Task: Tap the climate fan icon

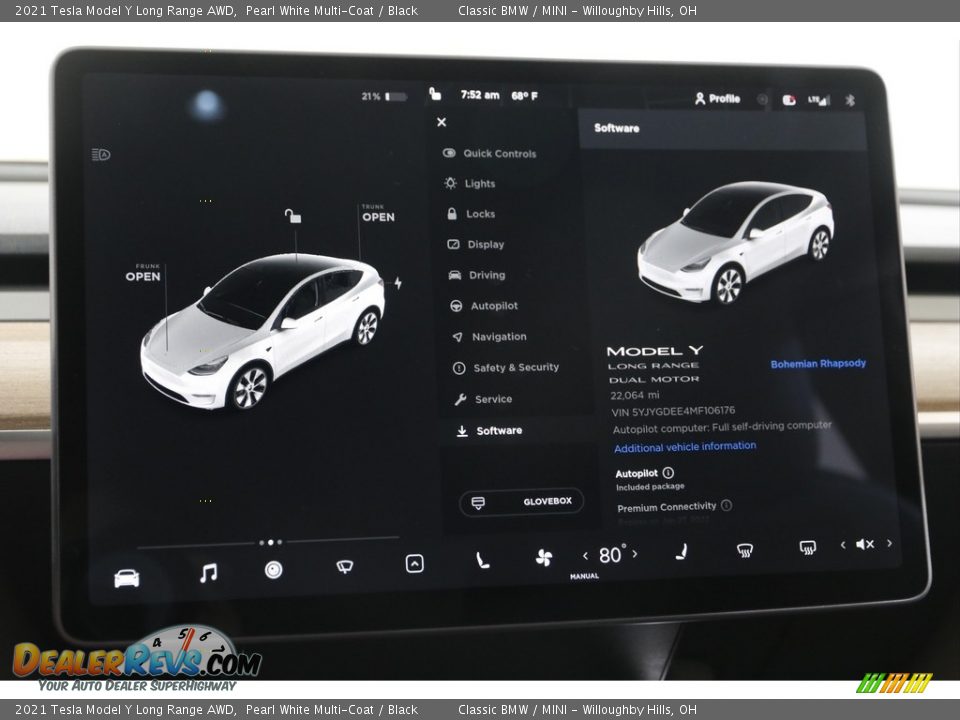Action: coord(544,557)
